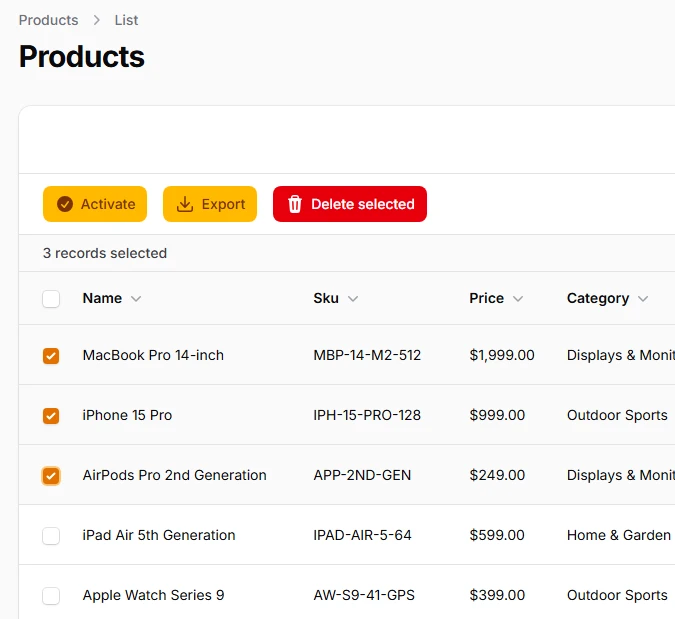Click the Activate button
The width and height of the screenshot is (675, 619).
[x=95, y=204]
